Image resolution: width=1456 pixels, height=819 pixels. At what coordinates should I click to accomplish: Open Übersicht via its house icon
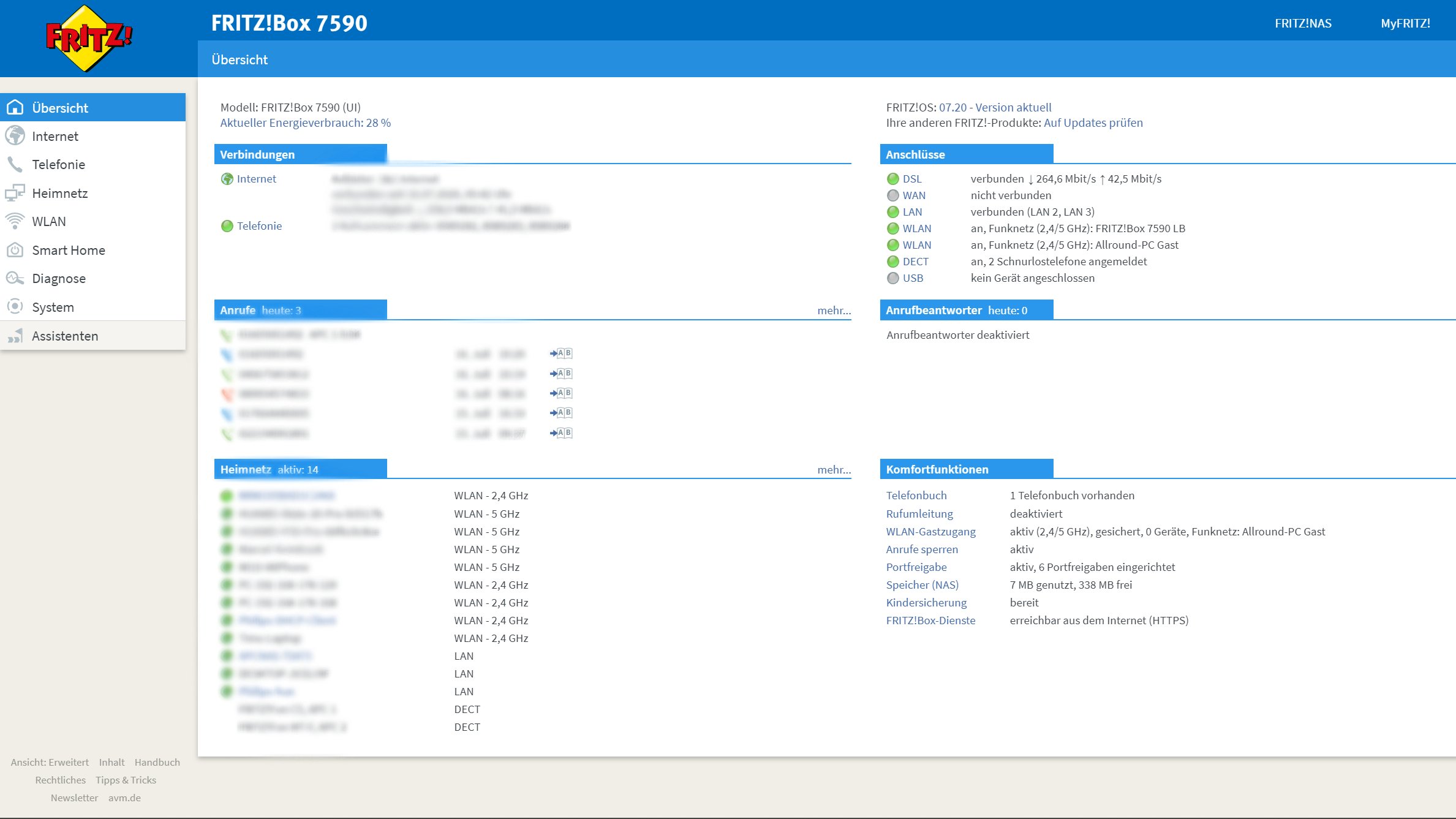click(15, 108)
